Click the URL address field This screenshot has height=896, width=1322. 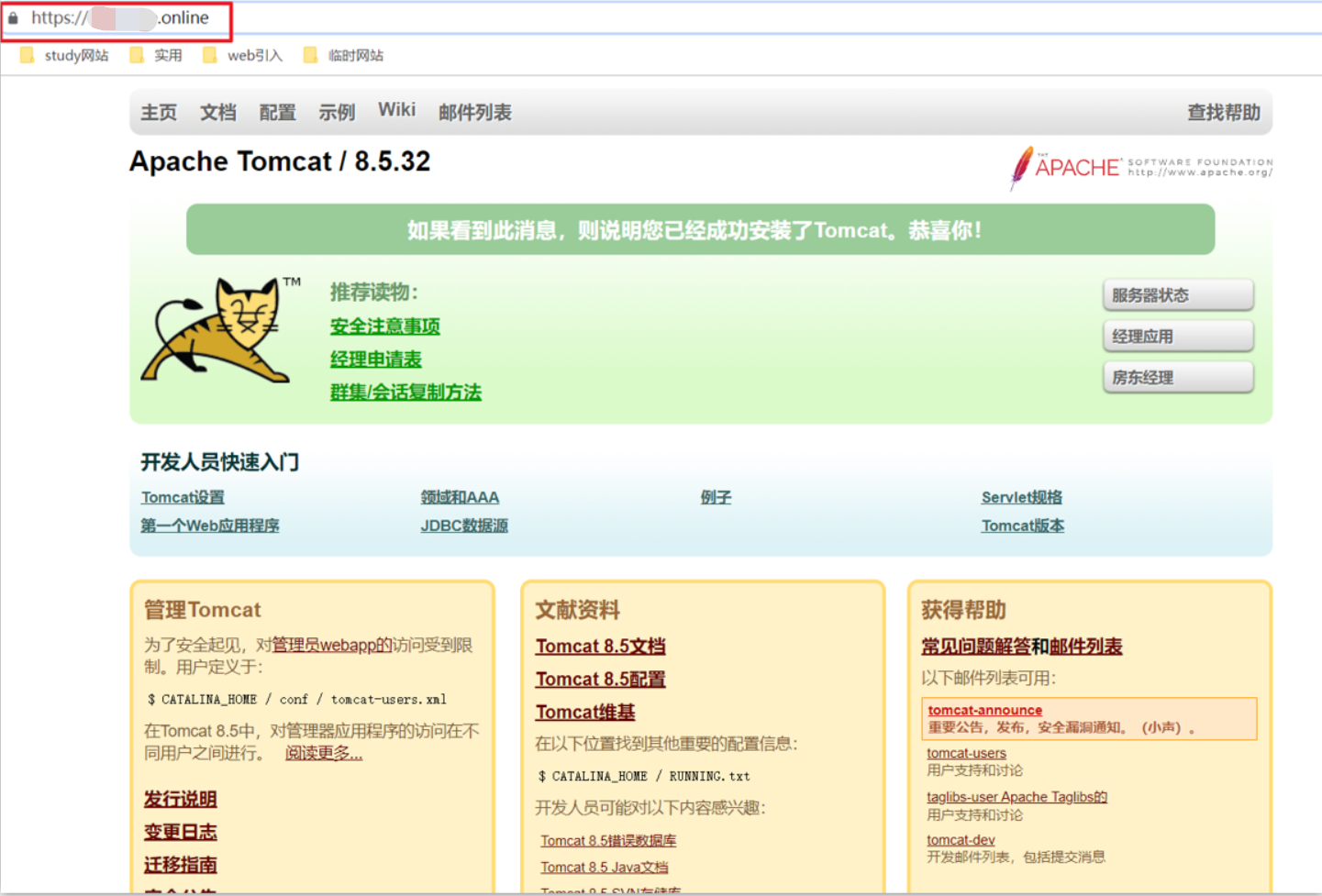point(120,17)
